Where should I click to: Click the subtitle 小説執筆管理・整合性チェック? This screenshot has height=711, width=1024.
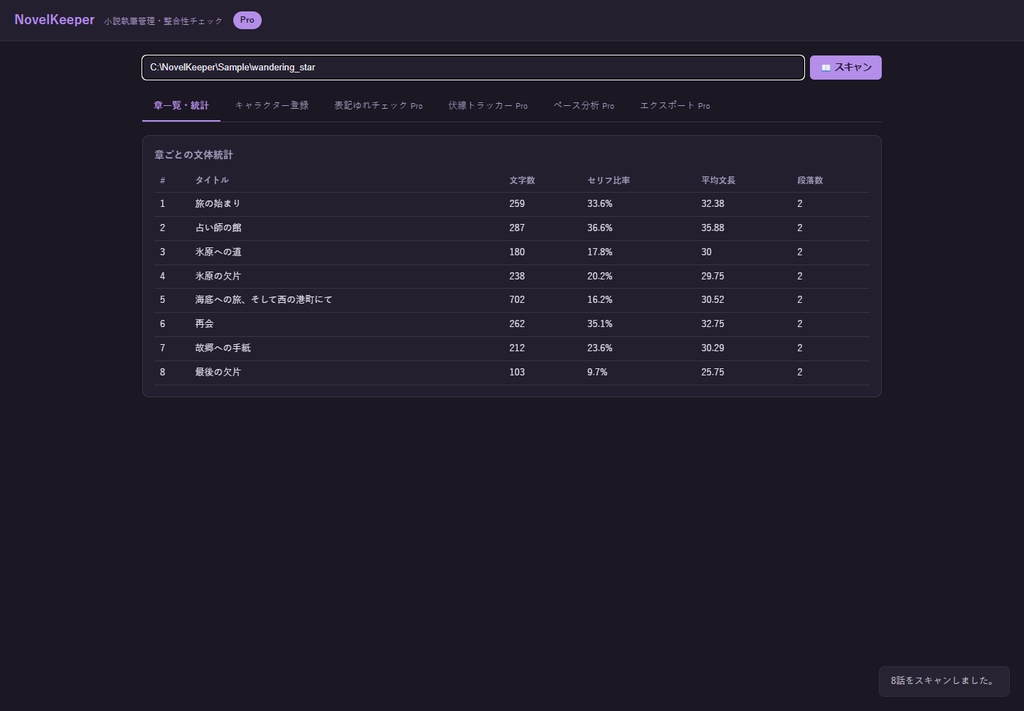pos(163,21)
